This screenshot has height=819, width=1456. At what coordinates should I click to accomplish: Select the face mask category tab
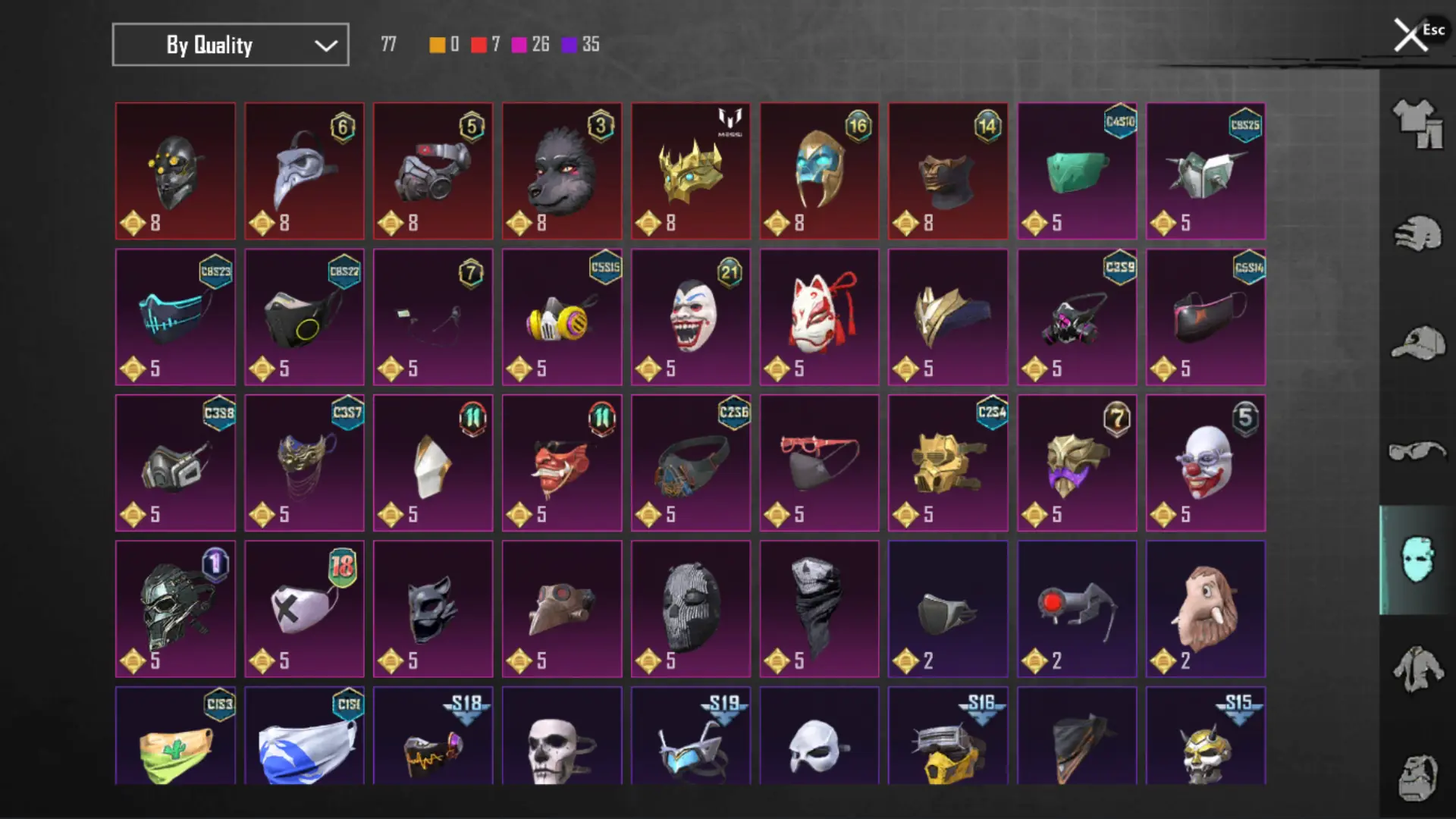[1417, 560]
